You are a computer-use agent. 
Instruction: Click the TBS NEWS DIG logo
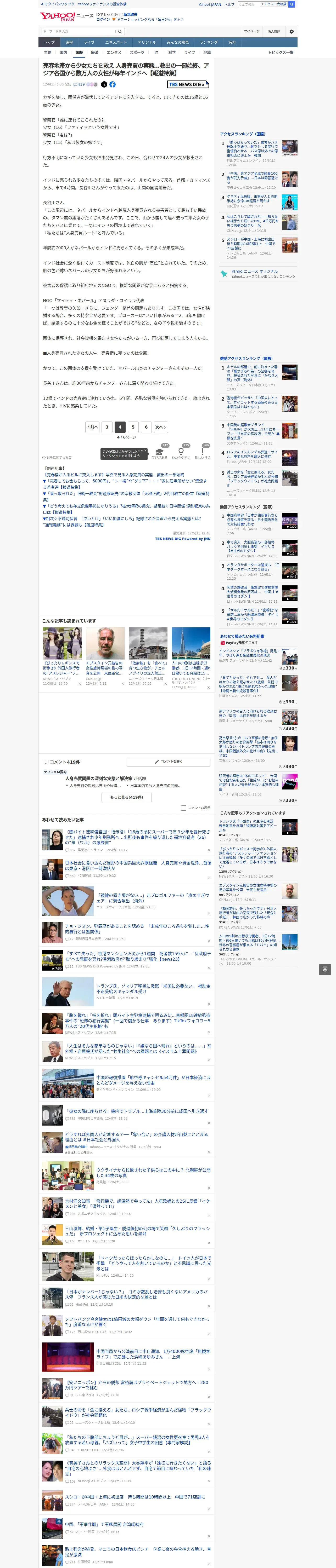tap(188, 85)
